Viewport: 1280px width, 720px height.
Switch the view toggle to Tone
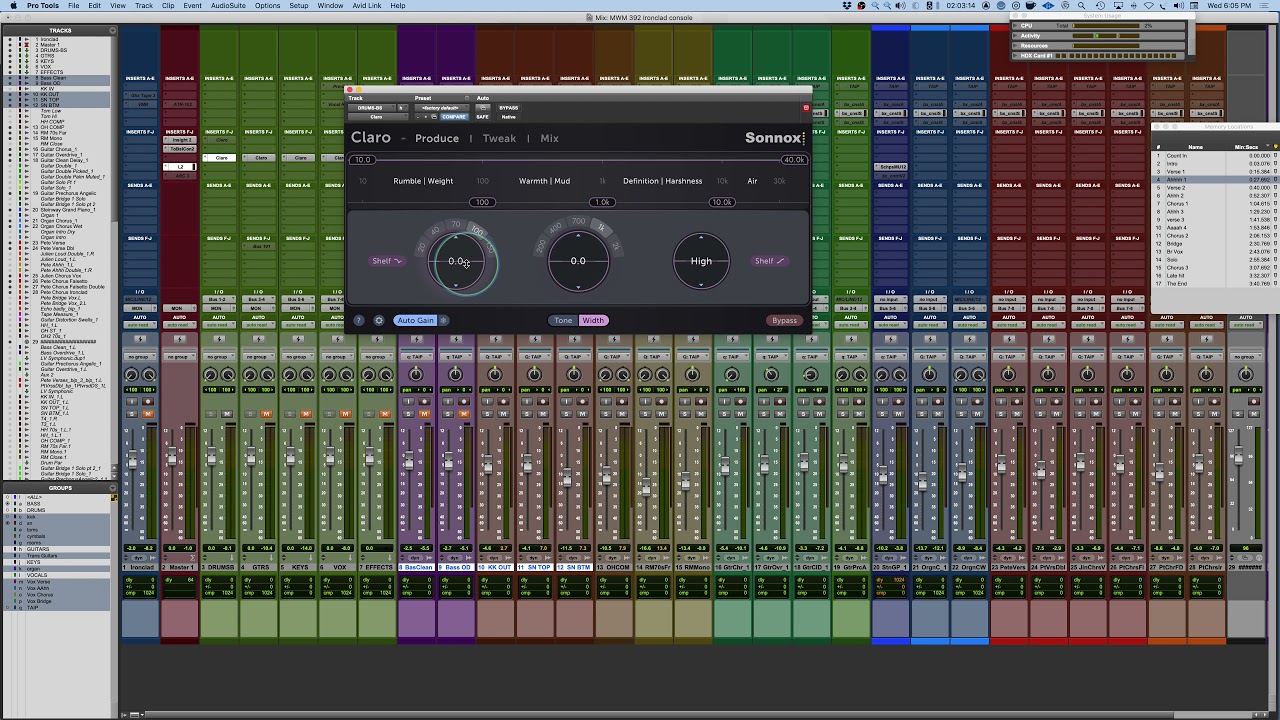pyautogui.click(x=564, y=321)
